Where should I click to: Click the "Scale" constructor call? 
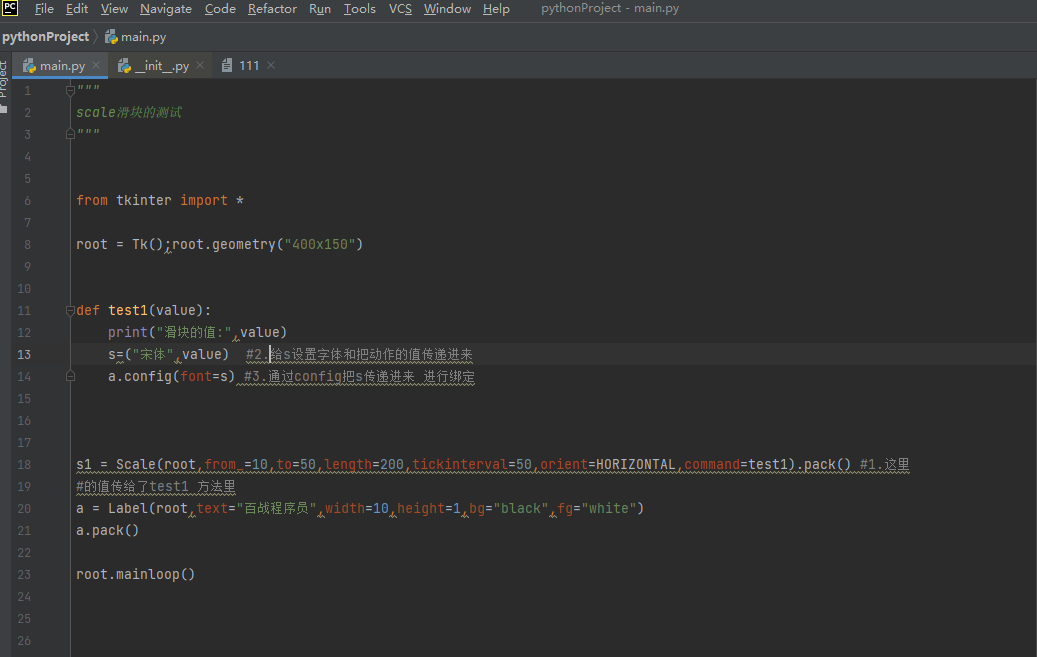(136, 464)
